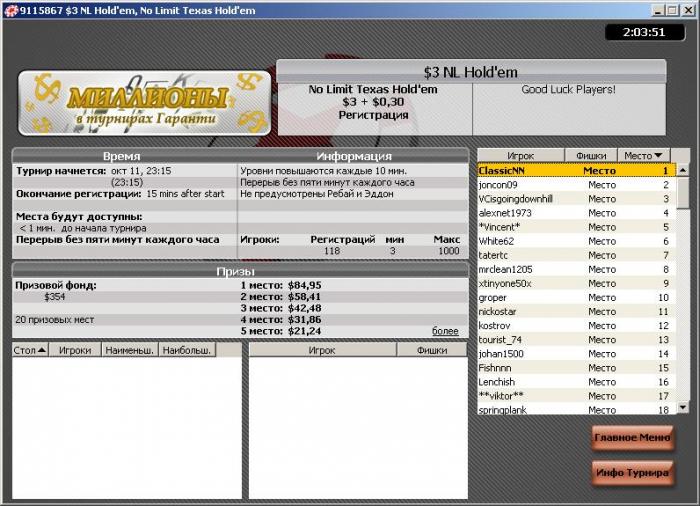The height and width of the screenshot is (506, 700).
Task: Click the 20 призовых мест text
Action: [54, 320]
